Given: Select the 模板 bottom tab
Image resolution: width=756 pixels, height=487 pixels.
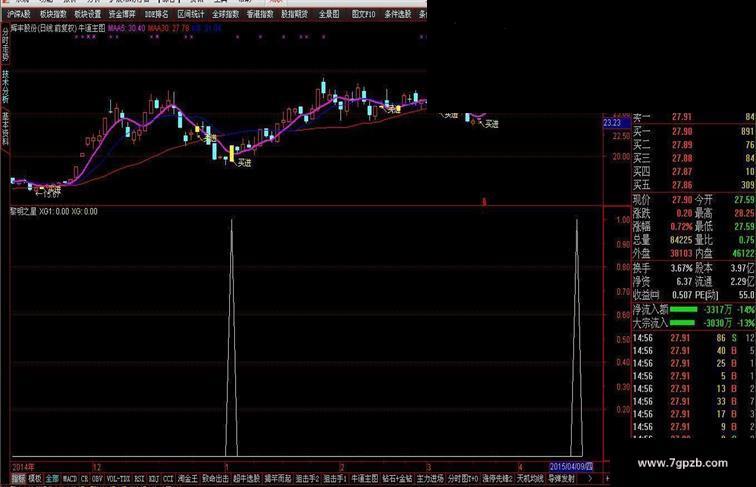Looking at the screenshot, I should pyautogui.click(x=35, y=479).
